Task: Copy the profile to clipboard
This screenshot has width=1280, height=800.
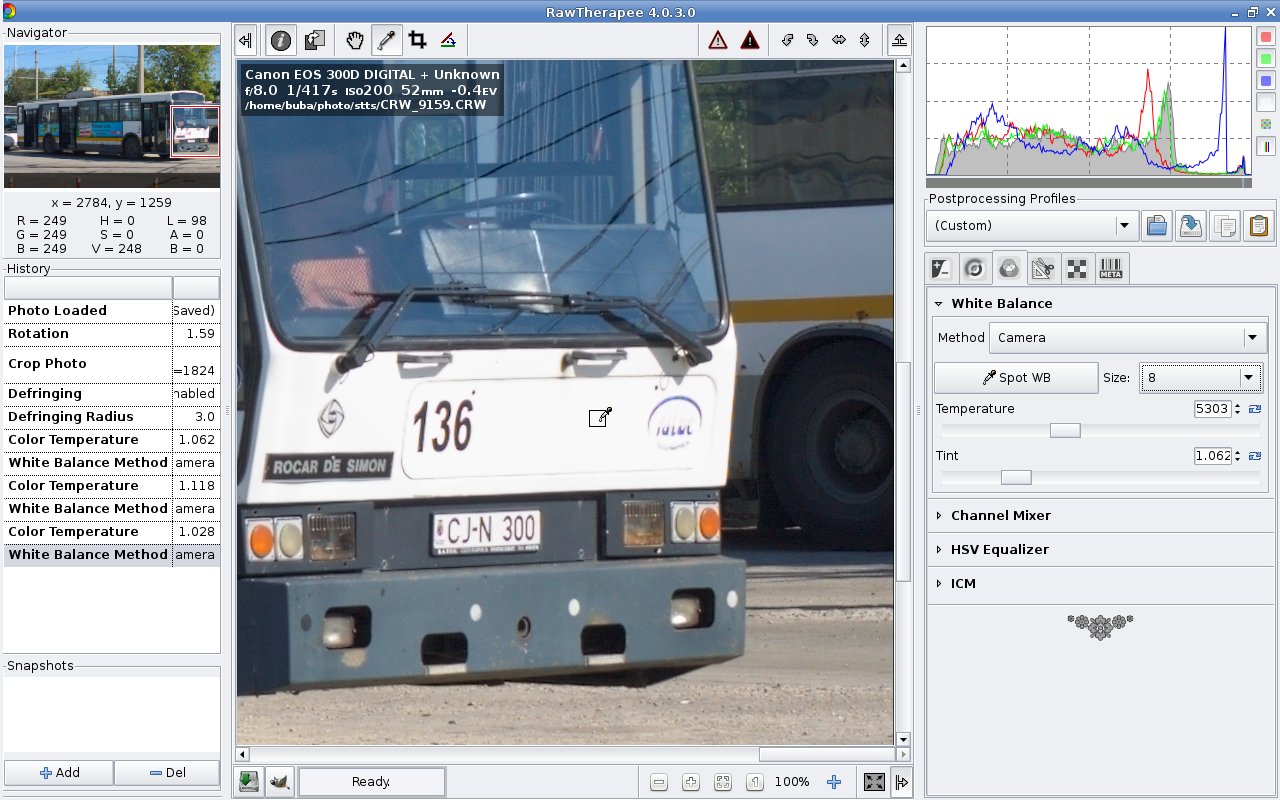Action: tap(1224, 226)
